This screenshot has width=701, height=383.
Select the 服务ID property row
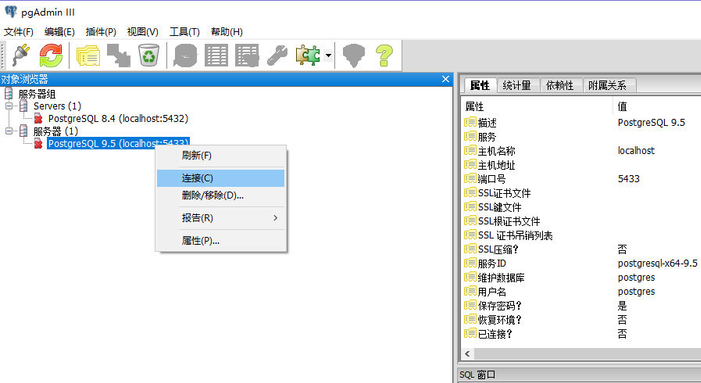[x=582, y=264]
